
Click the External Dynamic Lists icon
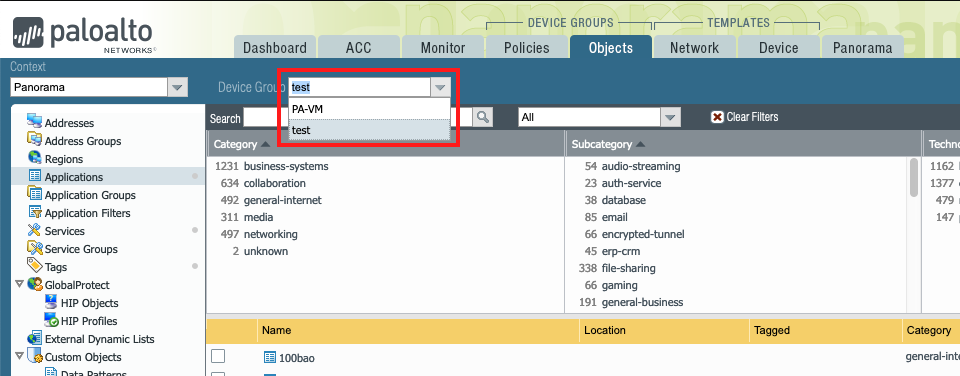[x=34, y=338]
